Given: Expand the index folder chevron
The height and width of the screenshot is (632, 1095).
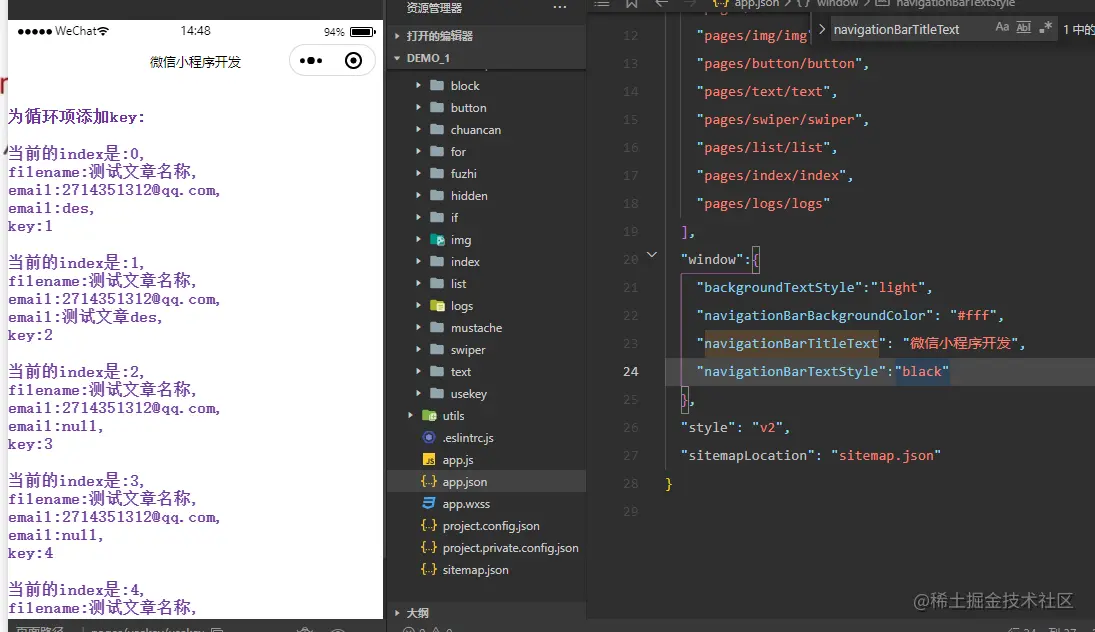Looking at the screenshot, I should [x=418, y=261].
